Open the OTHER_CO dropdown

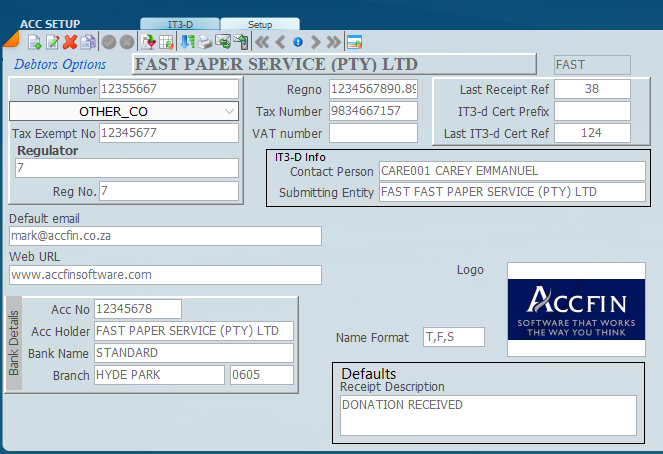click(230, 111)
